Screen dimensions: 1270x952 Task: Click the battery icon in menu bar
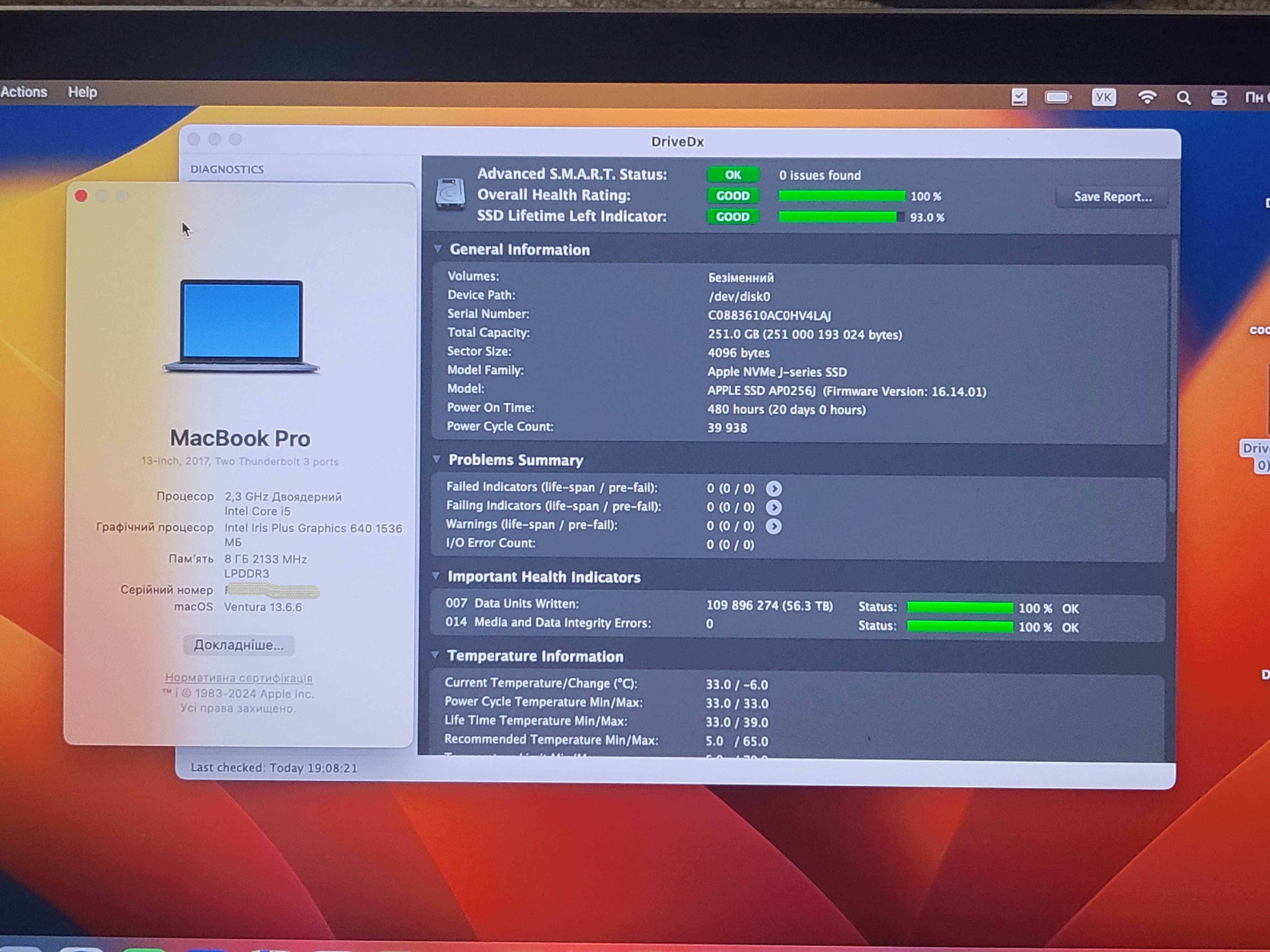tap(1058, 97)
